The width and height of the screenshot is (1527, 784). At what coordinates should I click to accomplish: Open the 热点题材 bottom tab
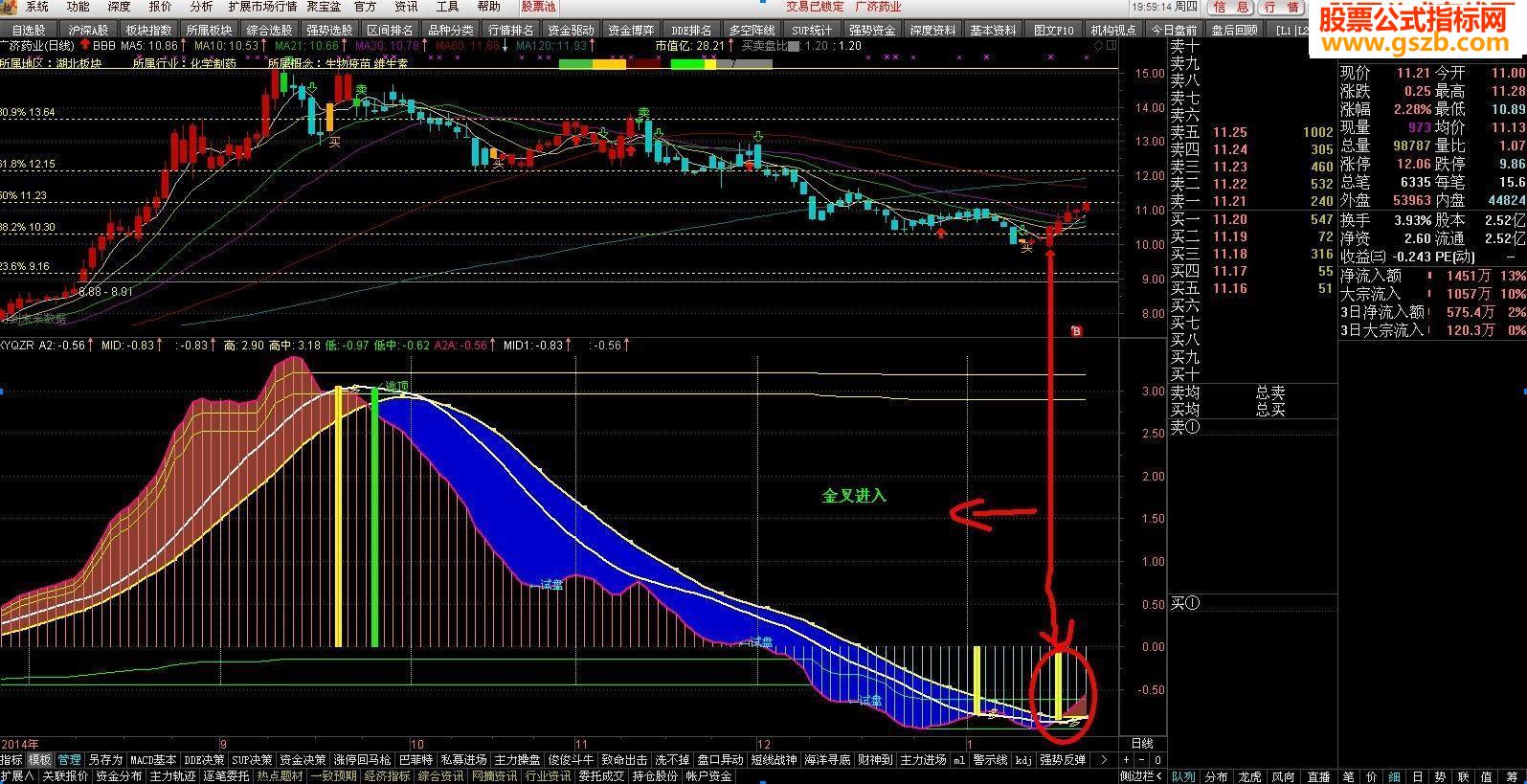[x=280, y=776]
